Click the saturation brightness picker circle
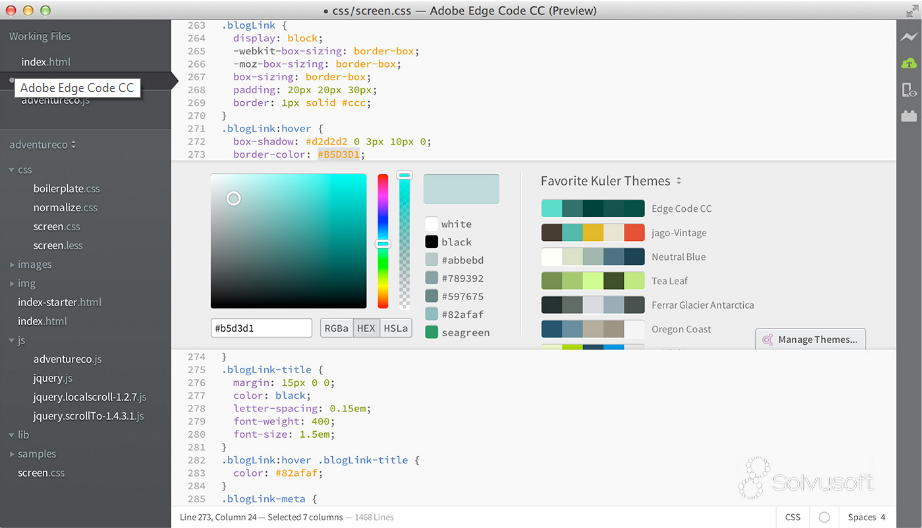The width and height of the screenshot is (922, 528). [233, 199]
